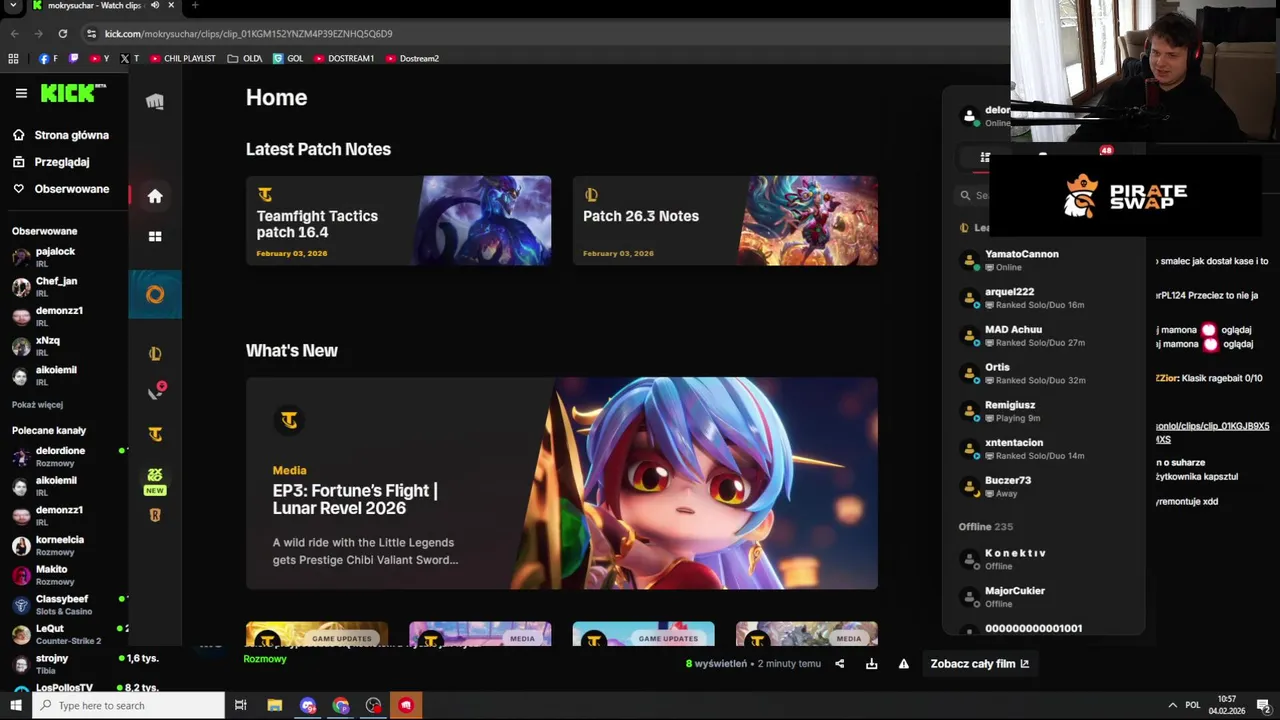
Task: Open the Rozmowy category link
Action: click(x=265, y=659)
